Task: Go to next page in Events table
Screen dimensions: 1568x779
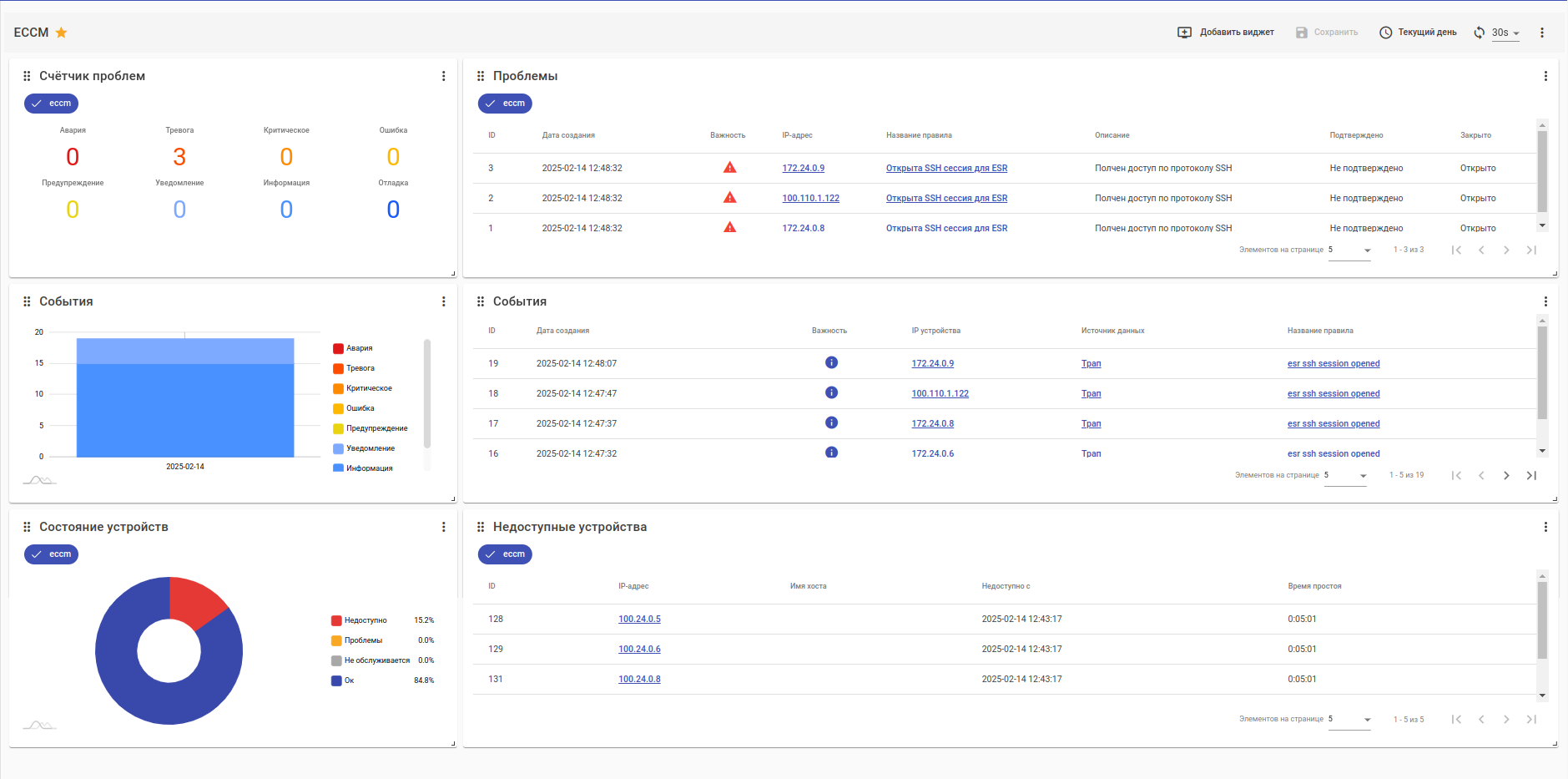Action: point(1506,475)
